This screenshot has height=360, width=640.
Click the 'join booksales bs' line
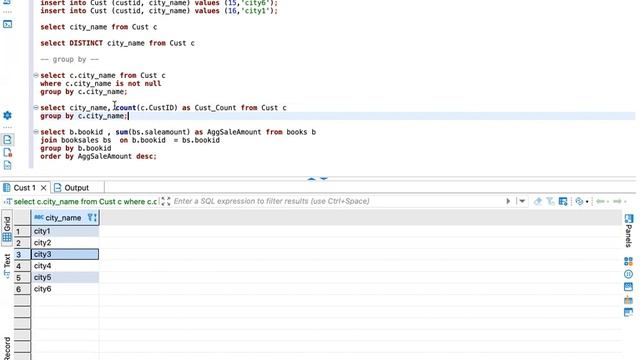coord(130,140)
